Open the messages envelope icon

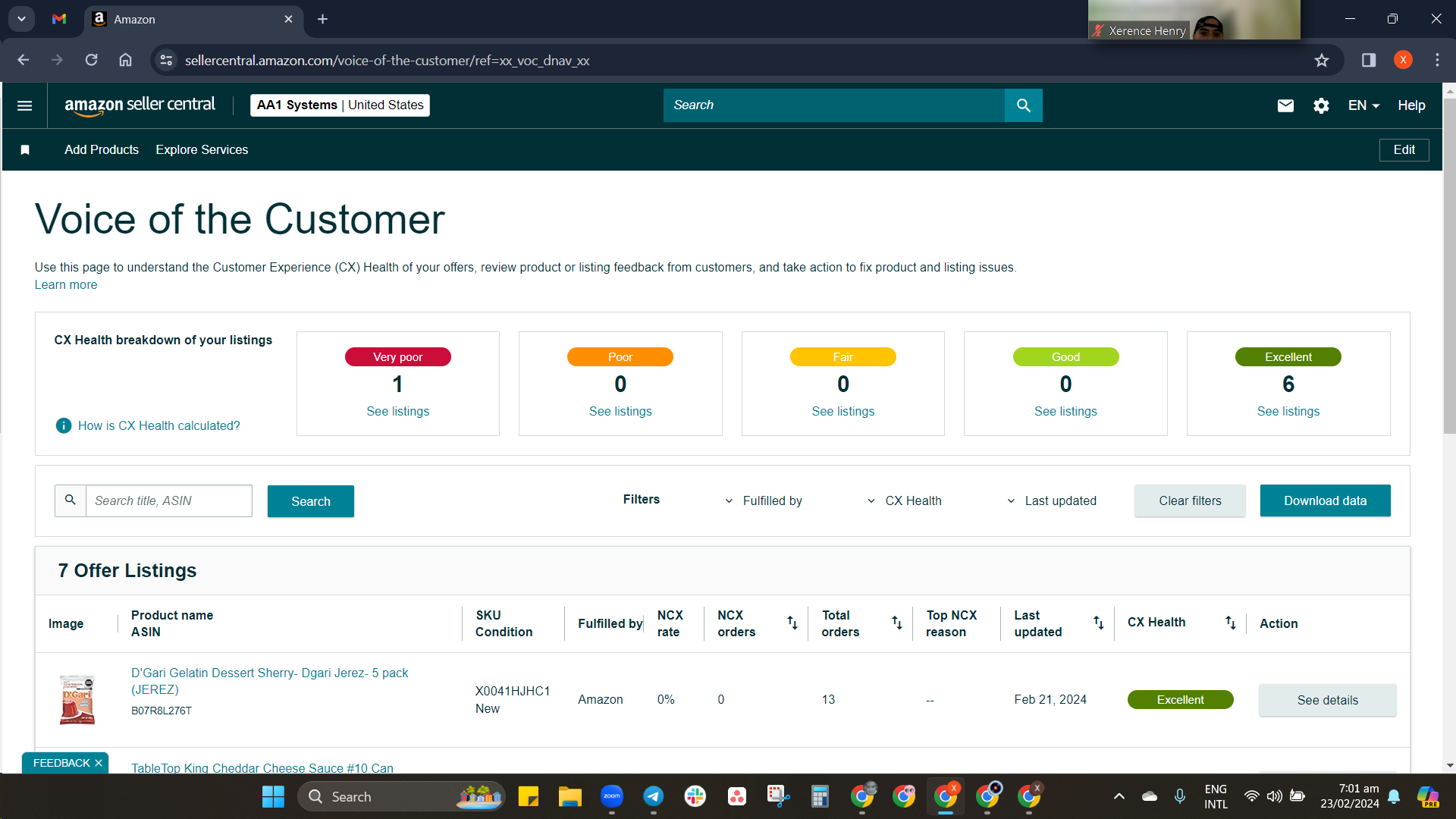[x=1285, y=105]
